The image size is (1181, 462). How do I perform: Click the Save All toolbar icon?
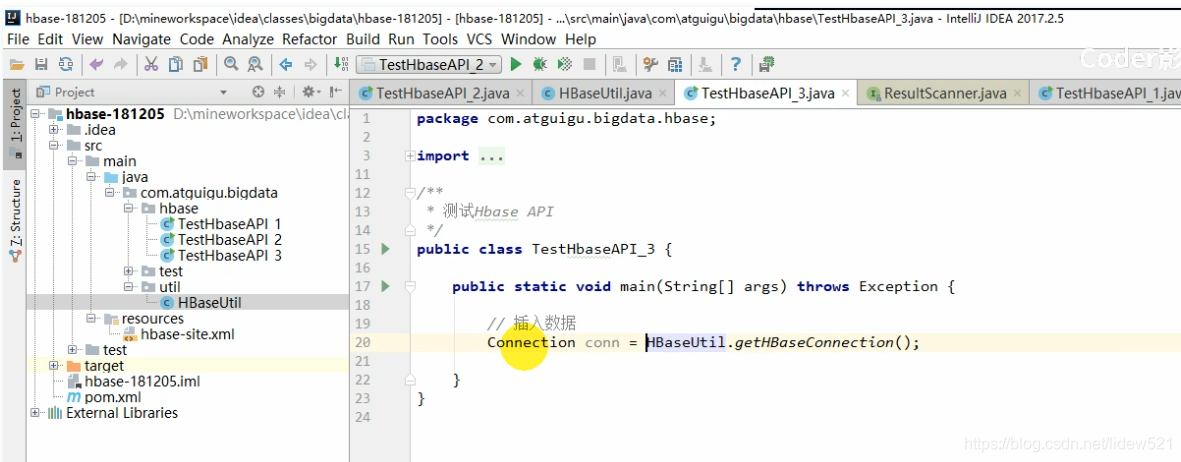(x=41, y=65)
